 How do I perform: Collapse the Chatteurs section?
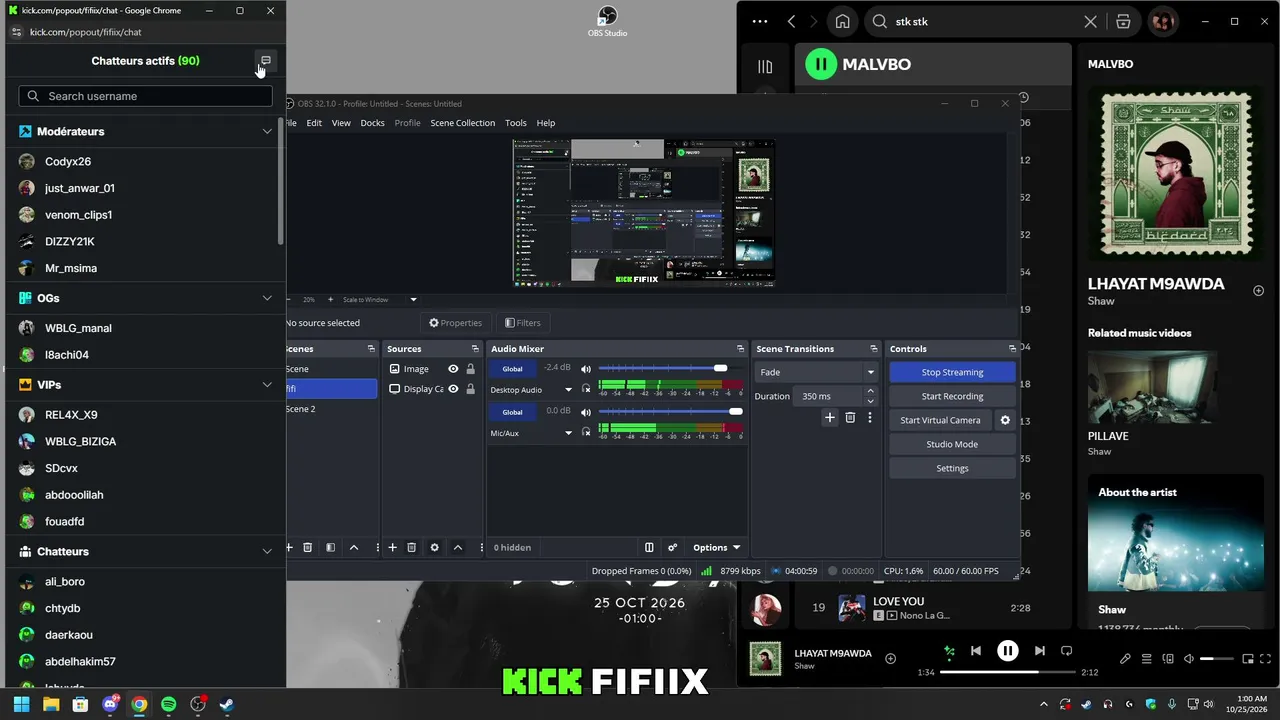click(x=267, y=552)
